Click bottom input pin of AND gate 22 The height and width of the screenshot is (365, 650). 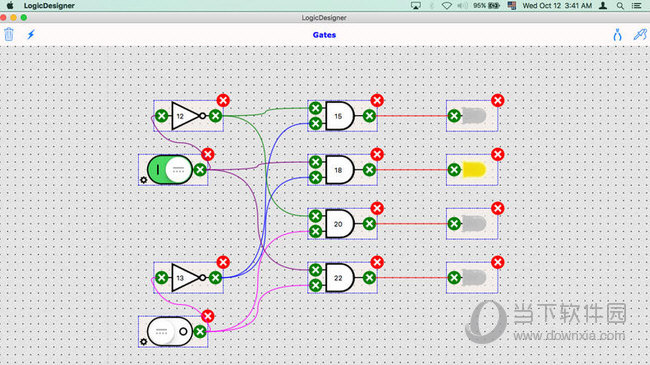click(x=315, y=285)
